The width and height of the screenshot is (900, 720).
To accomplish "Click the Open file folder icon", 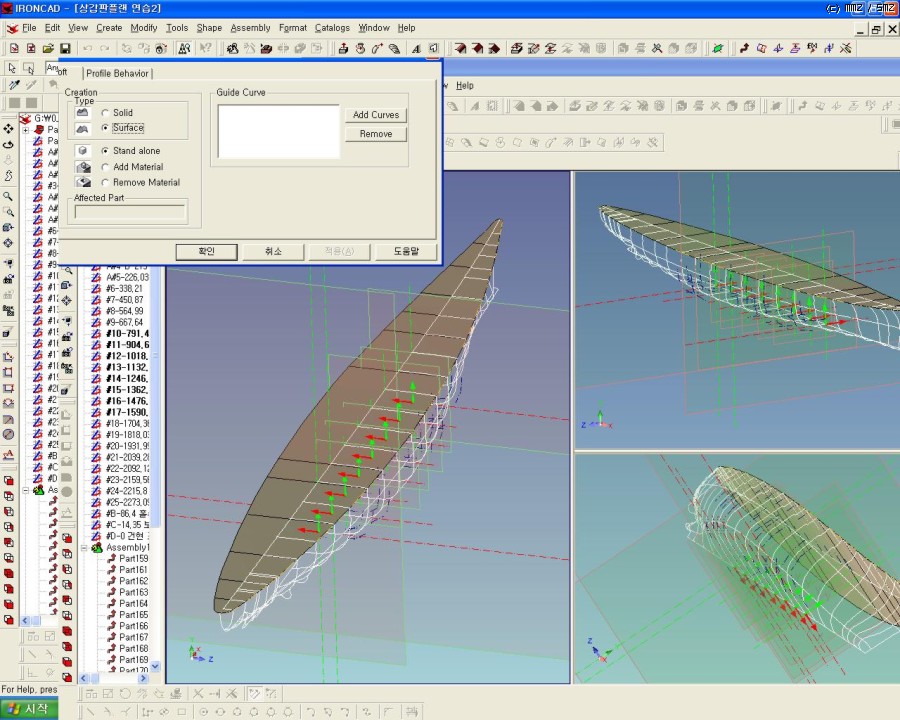I will tap(48, 48).
